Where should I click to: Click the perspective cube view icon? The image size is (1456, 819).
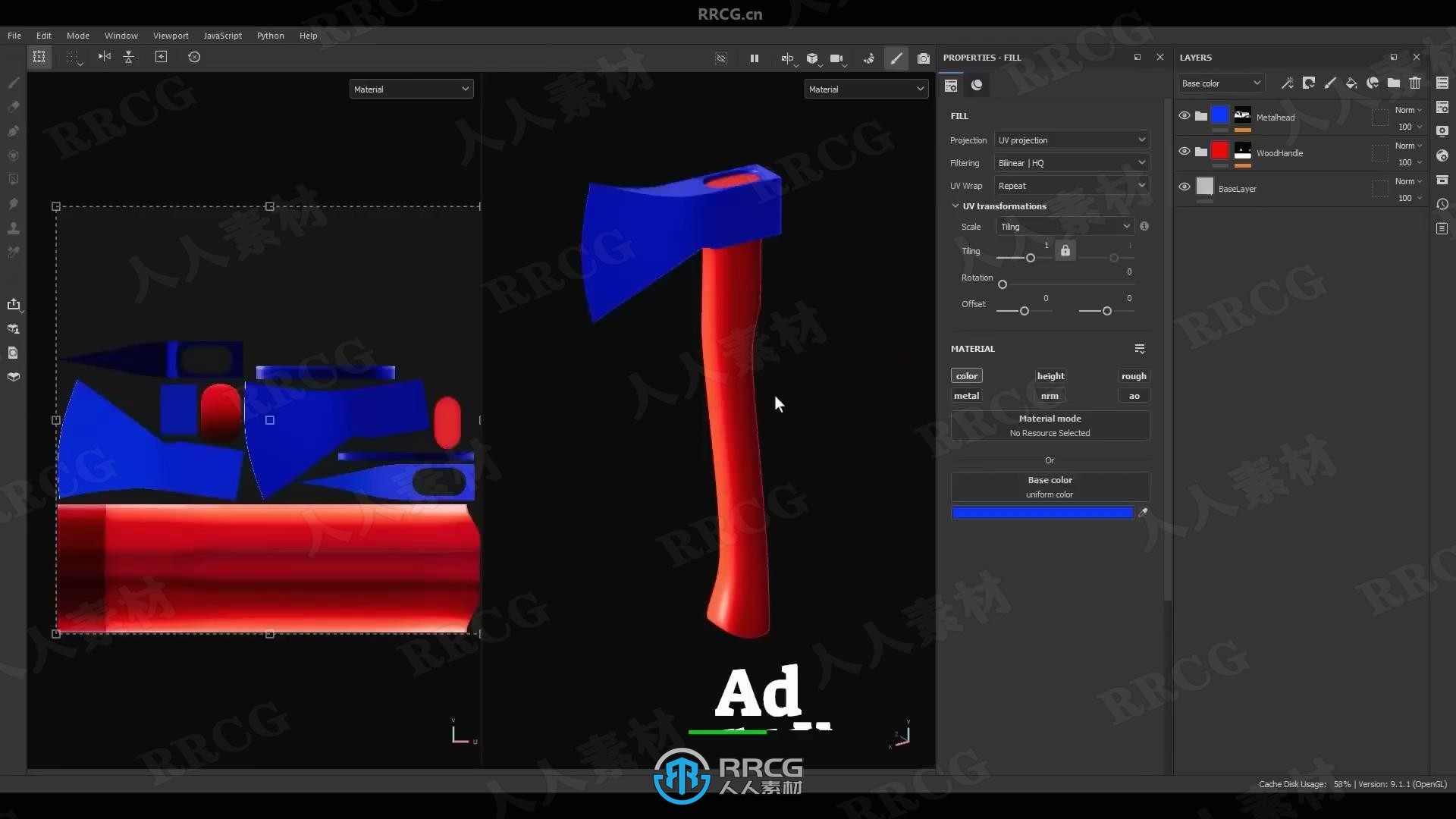812,58
